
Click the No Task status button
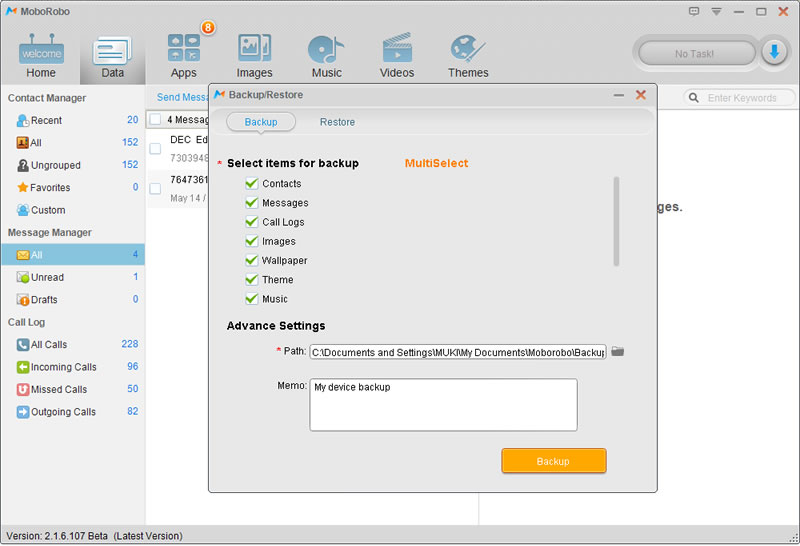point(696,53)
